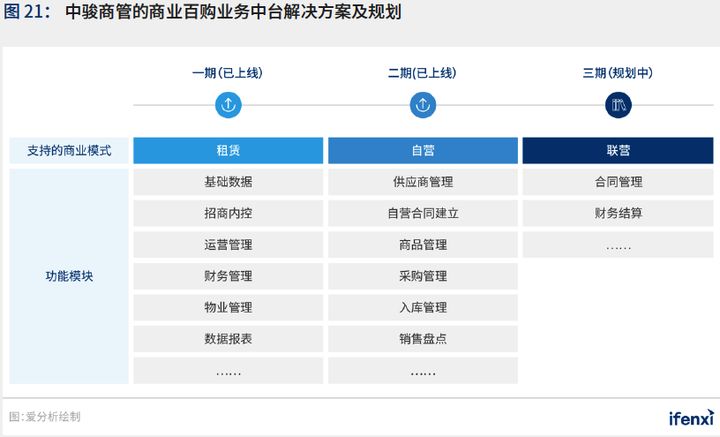Click the 功能模块 side label
The image size is (720, 437).
69,276
